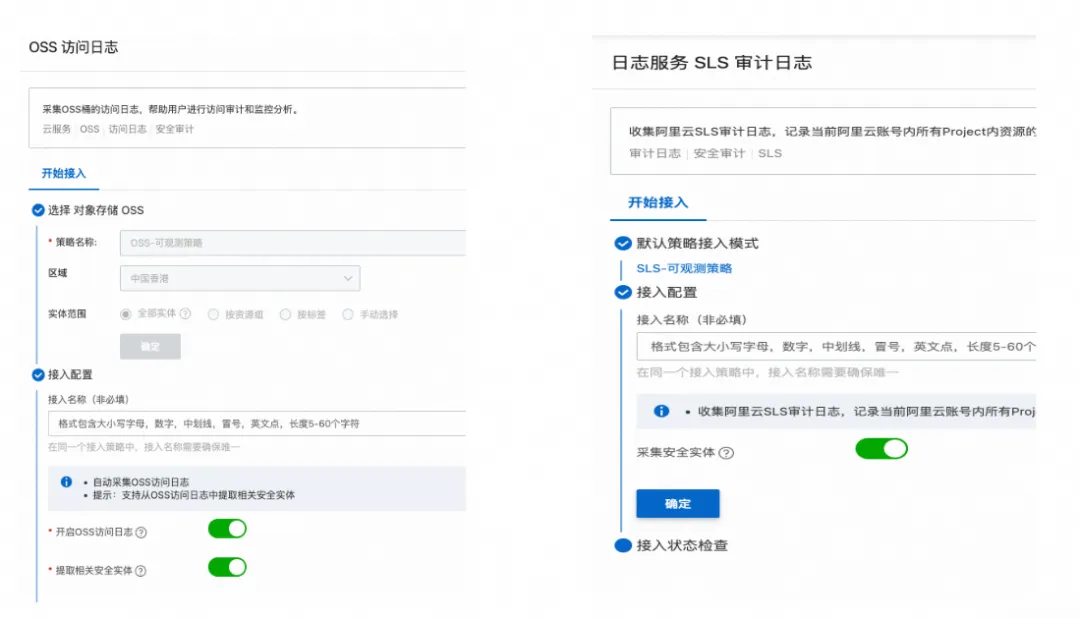This screenshot has width=1080, height=618.
Task: Click the 安全审计 tag in OSS description
Action: pyautogui.click(x=174, y=129)
